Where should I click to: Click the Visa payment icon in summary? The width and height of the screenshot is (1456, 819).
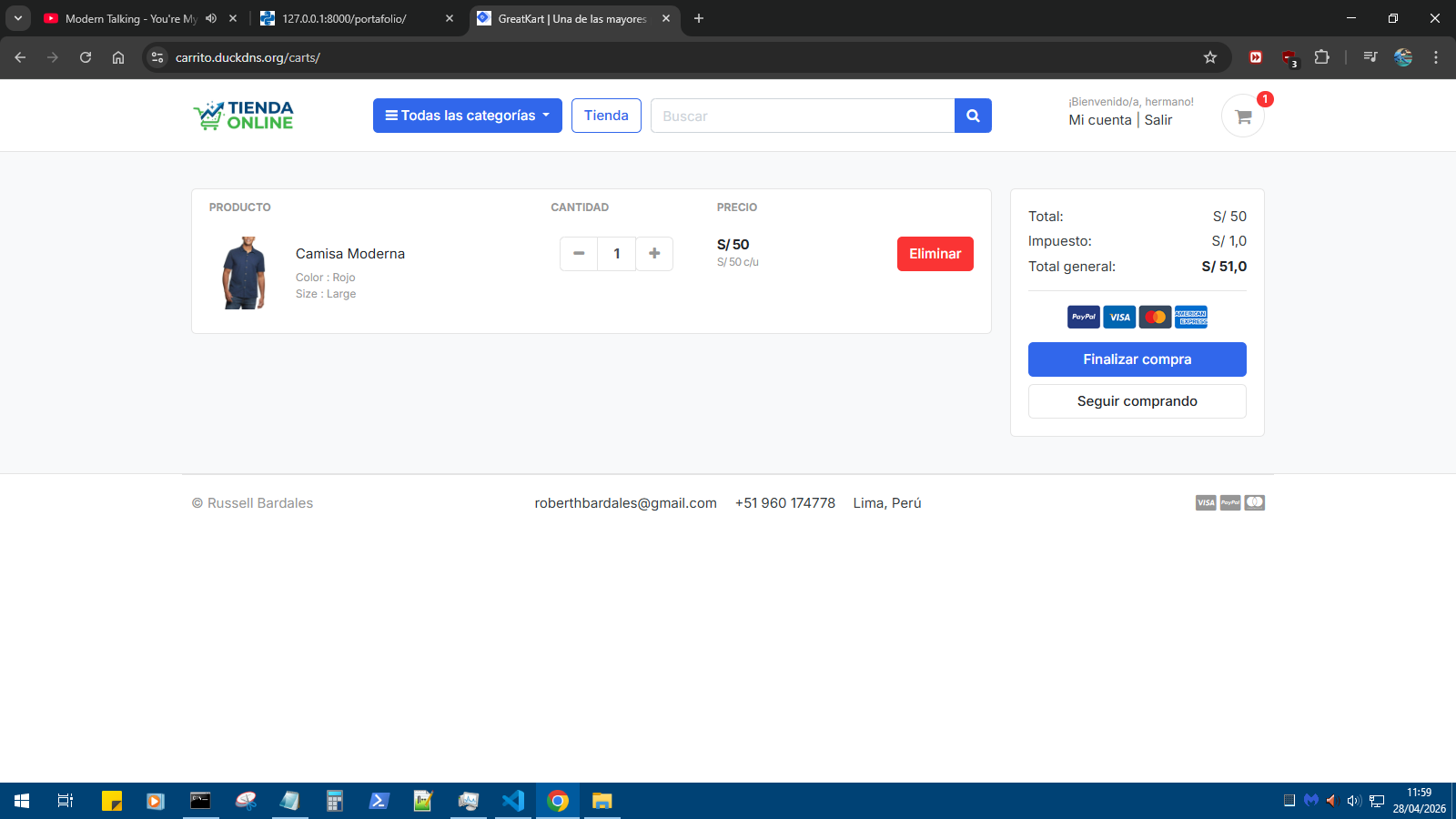click(x=1119, y=317)
